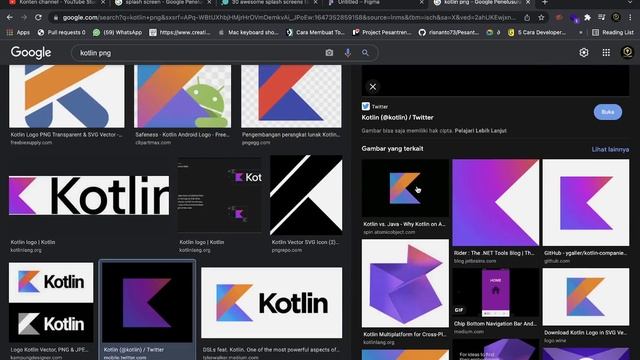
Task: Open the Safeness Kotlin Android Logo result
Action: tap(182, 96)
